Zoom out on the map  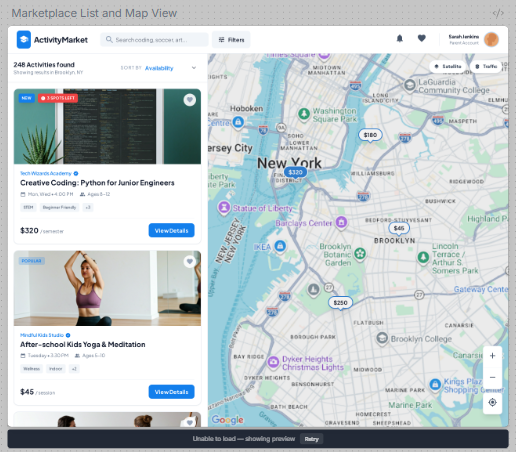tap(492, 377)
